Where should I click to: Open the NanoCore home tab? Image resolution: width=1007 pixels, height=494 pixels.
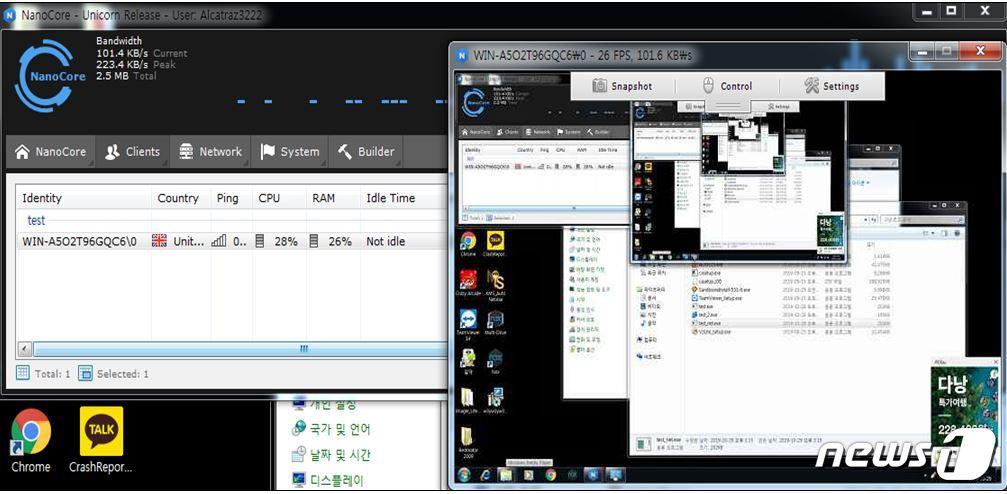click(51, 152)
